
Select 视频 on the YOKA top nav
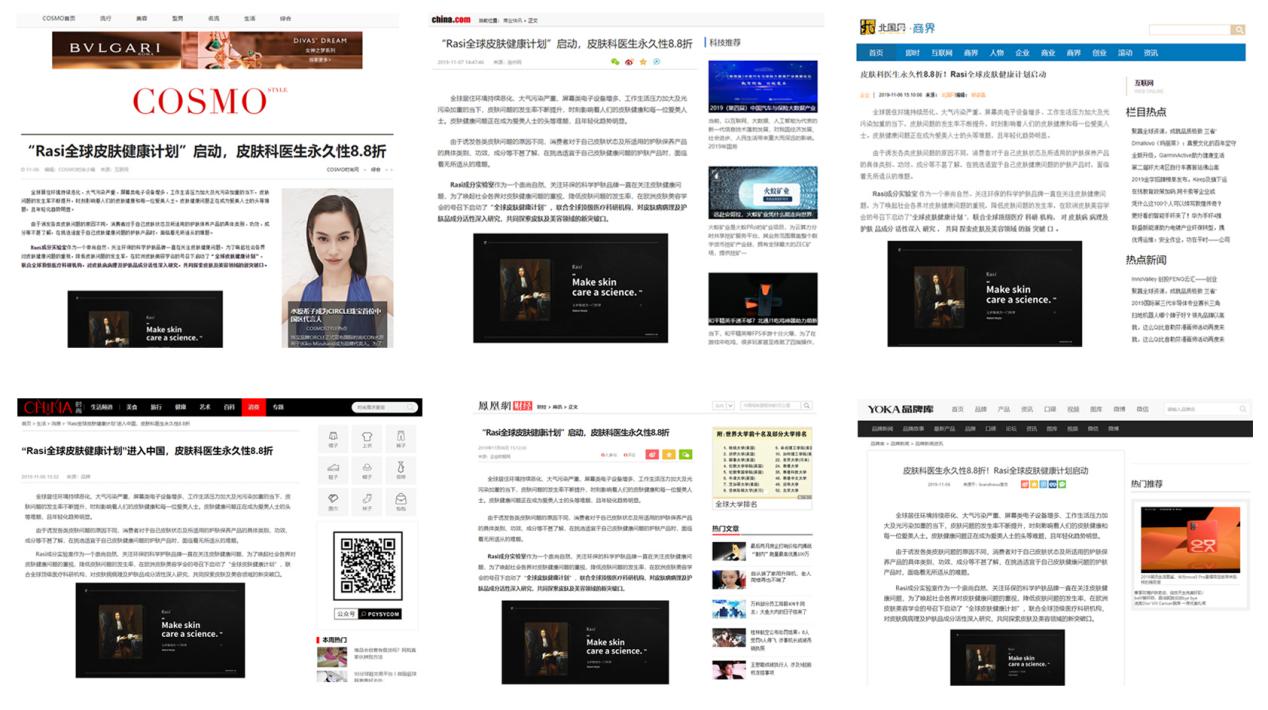point(1072,409)
